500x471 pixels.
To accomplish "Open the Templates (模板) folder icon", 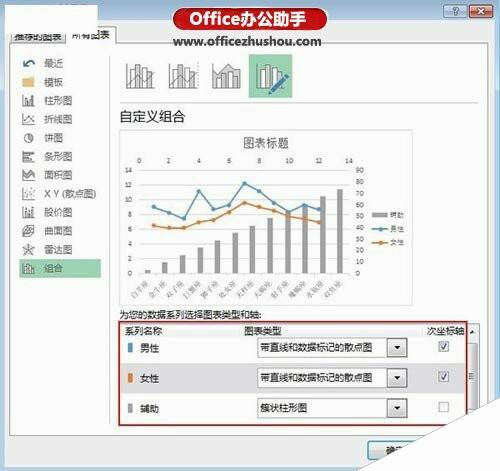I will coord(28,82).
